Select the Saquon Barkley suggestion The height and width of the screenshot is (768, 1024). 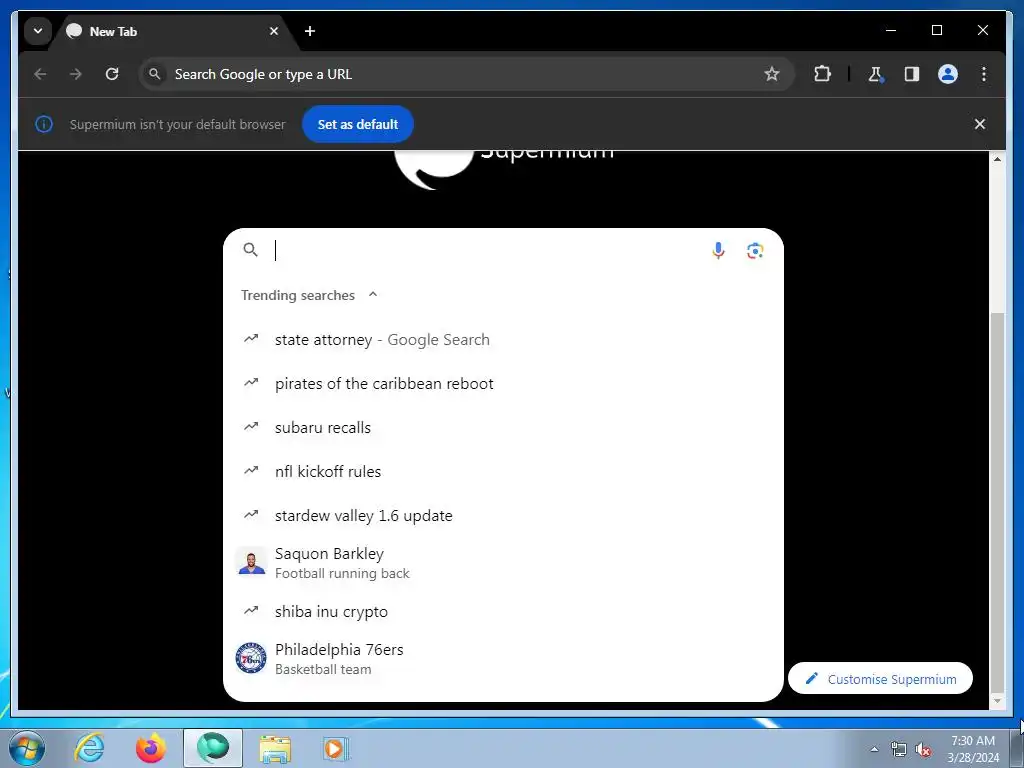coord(503,563)
